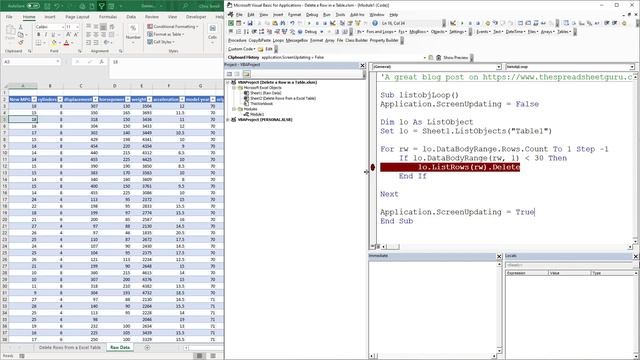Open filter dropdown on weight header
The height and width of the screenshot is (360, 640).
point(149,100)
